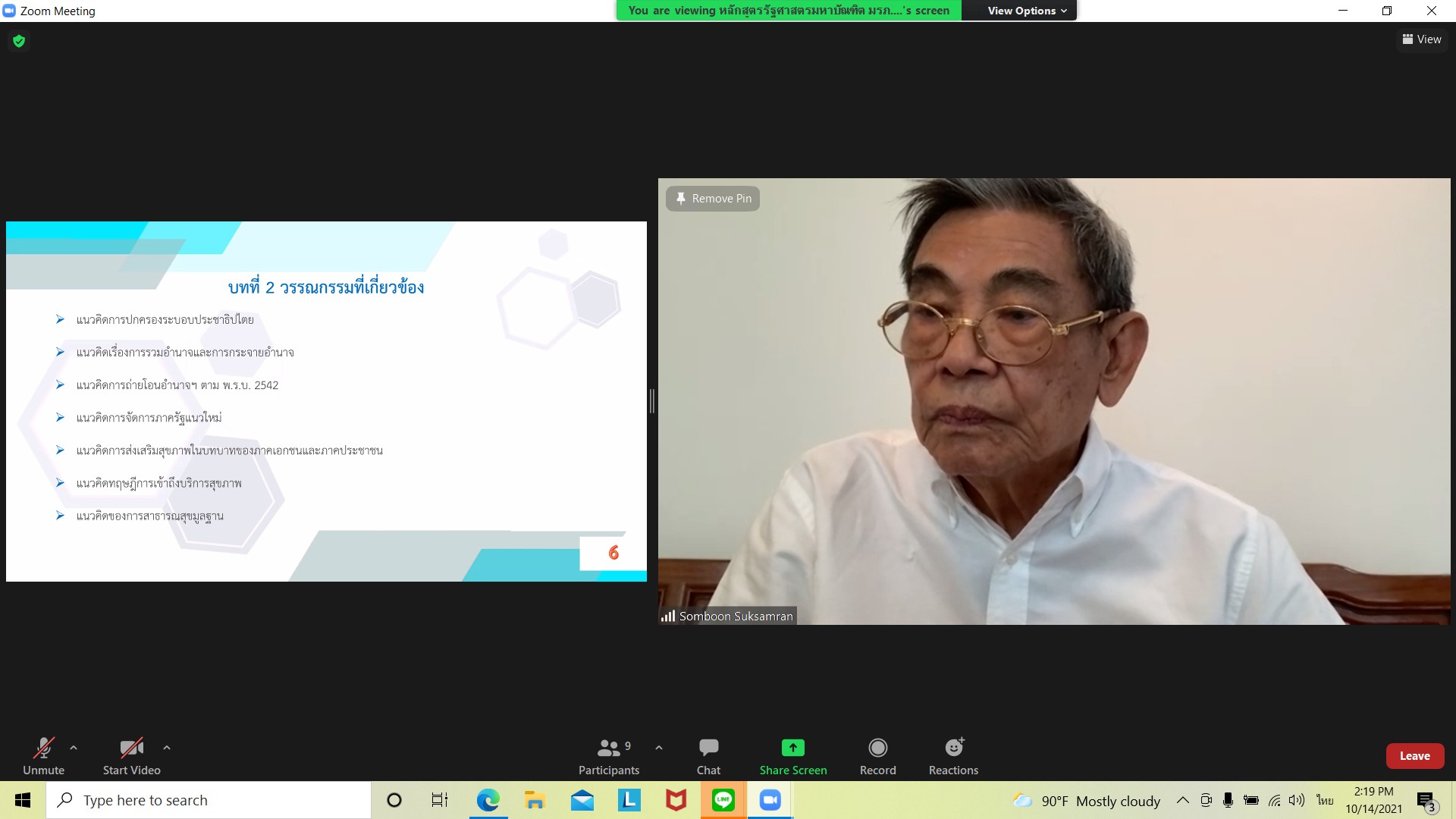Open the Participants list icon
Viewport: 1456px width, 819px height.
(x=608, y=748)
